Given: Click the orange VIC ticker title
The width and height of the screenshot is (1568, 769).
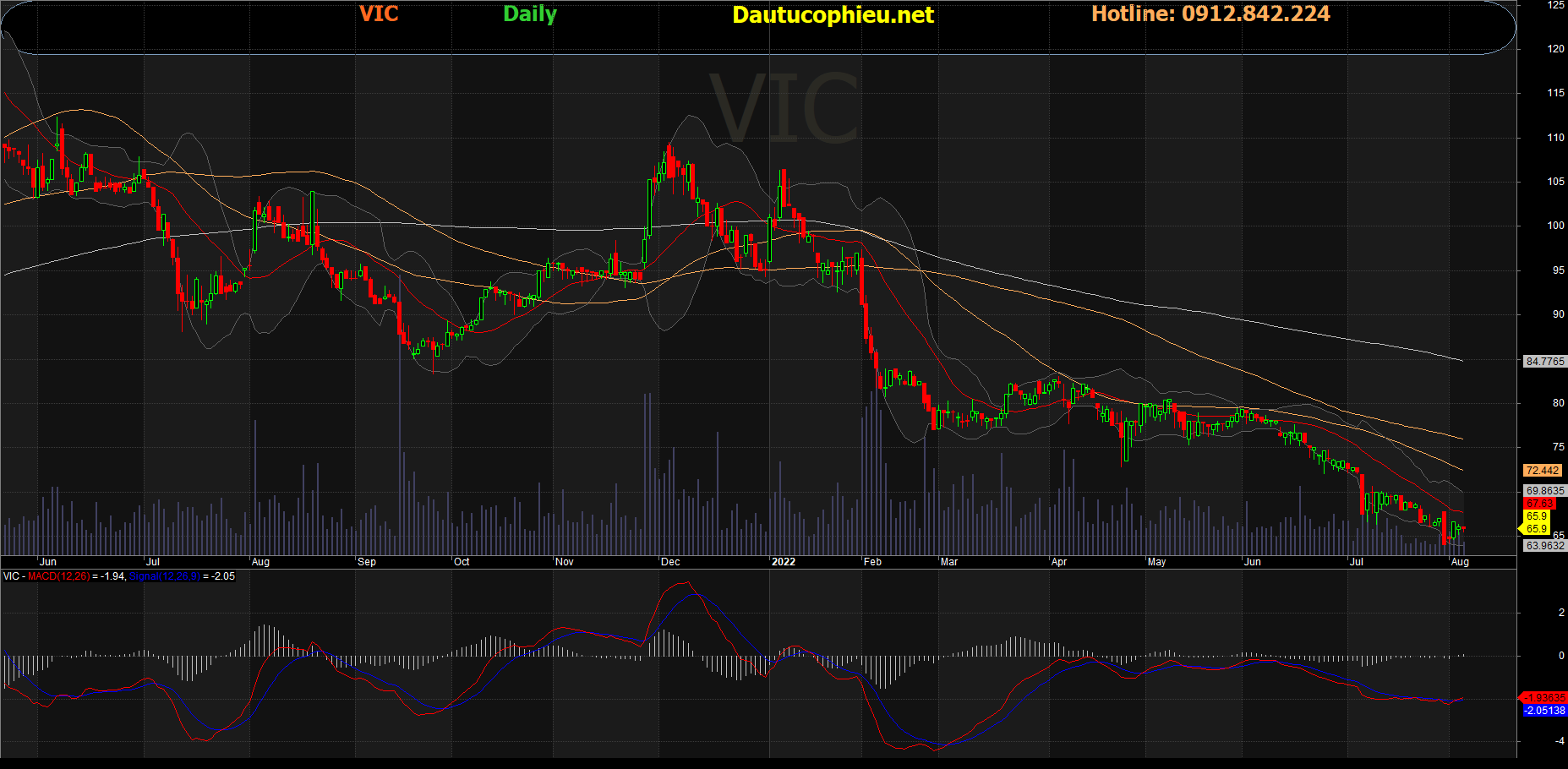Looking at the screenshot, I should (379, 14).
